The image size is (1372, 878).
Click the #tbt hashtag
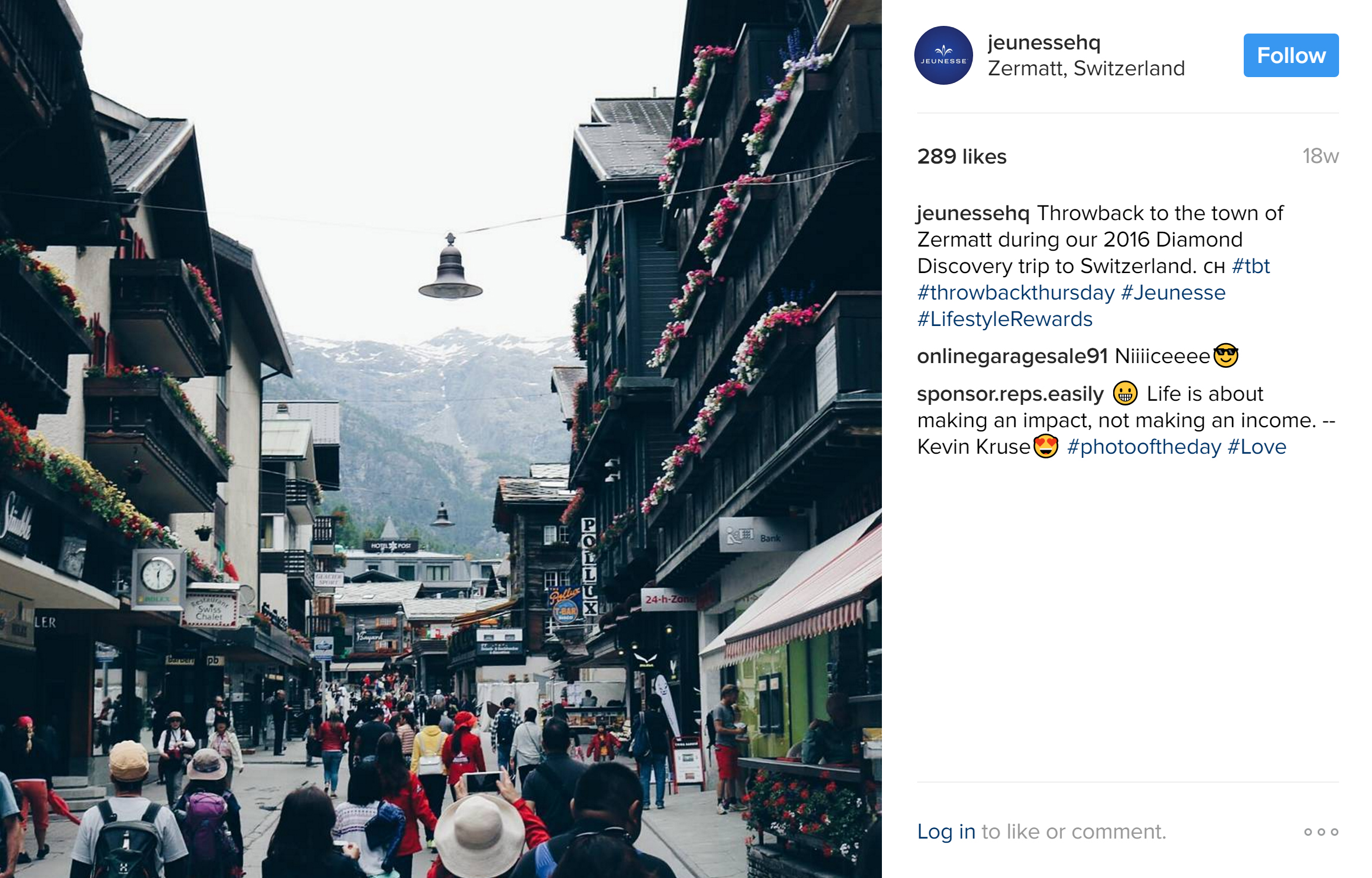pos(1251,266)
